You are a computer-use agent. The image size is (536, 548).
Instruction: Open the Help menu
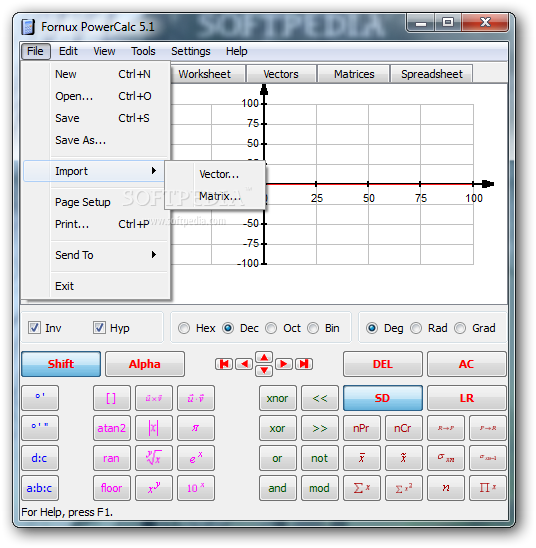[x=237, y=51]
